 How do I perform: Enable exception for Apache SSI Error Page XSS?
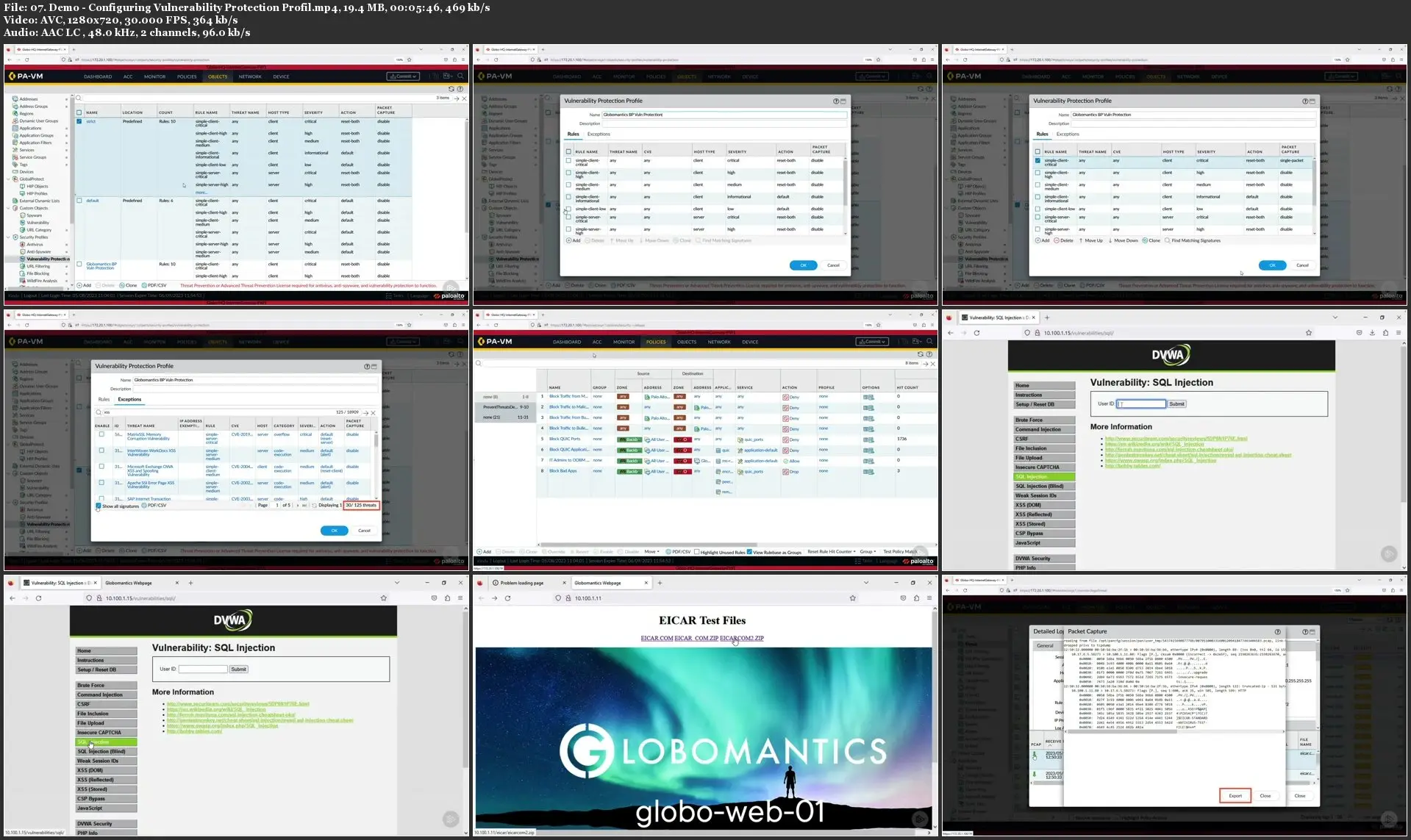(101, 483)
